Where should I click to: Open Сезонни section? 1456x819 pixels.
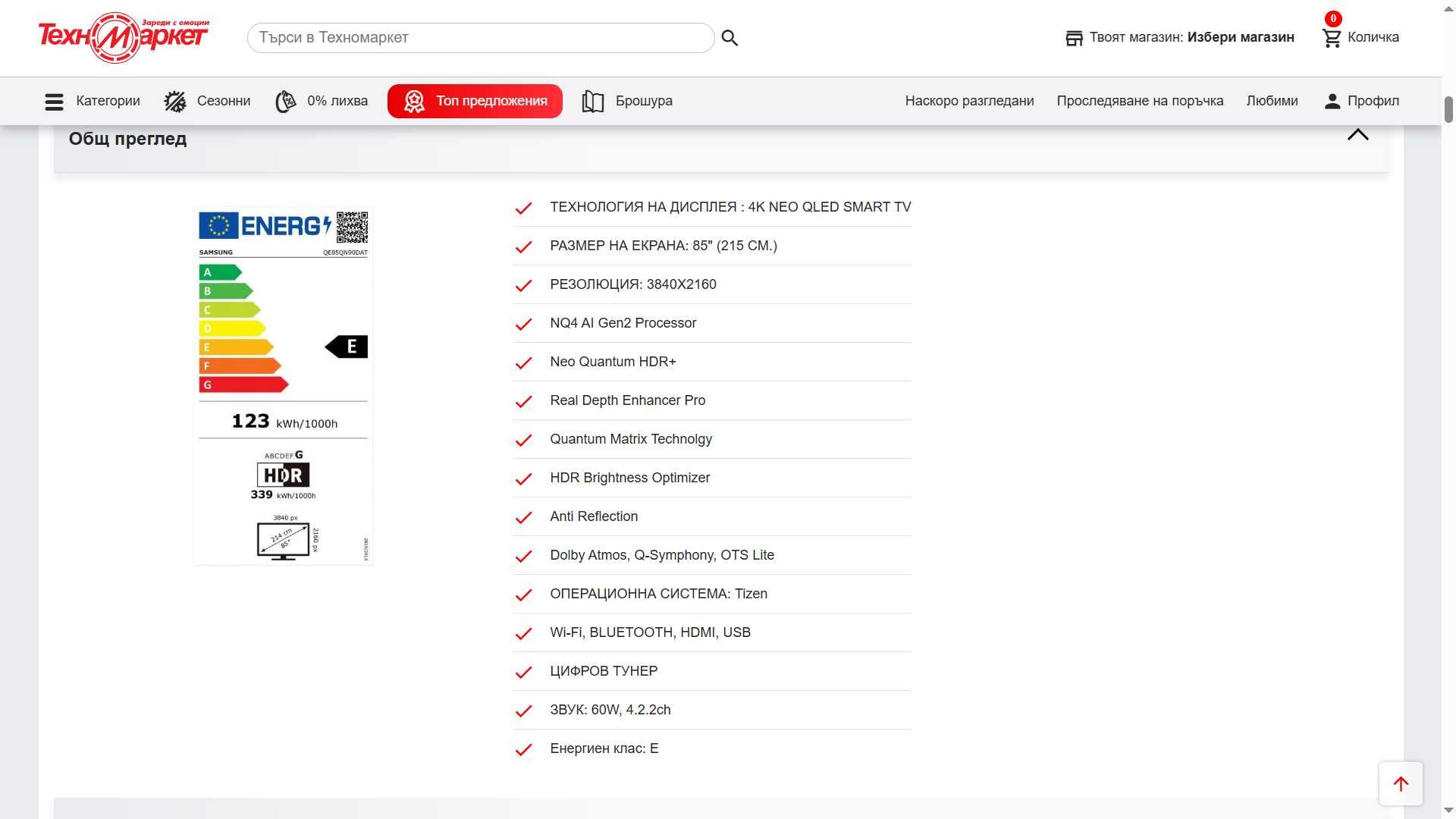(x=224, y=101)
